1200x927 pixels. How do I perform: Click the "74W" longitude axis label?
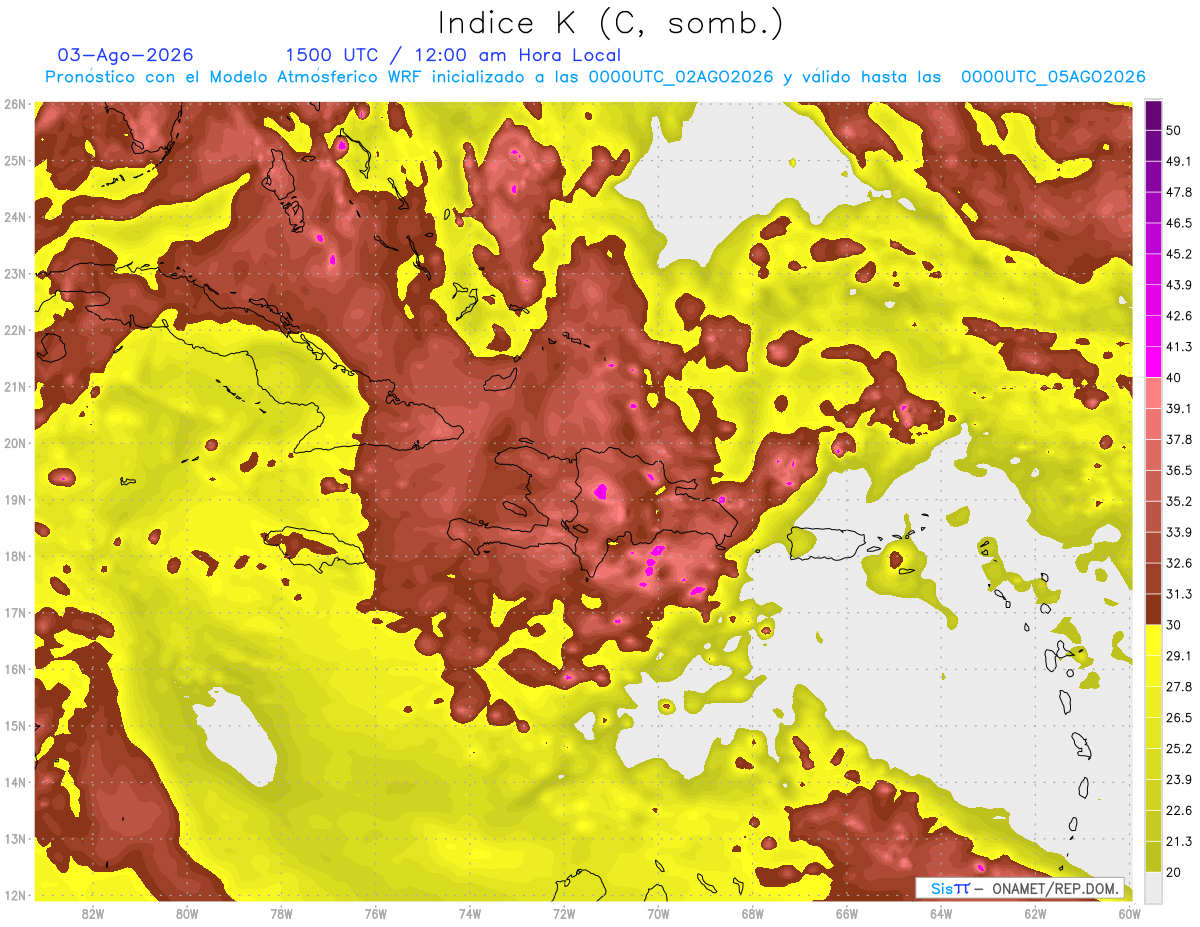[470, 914]
